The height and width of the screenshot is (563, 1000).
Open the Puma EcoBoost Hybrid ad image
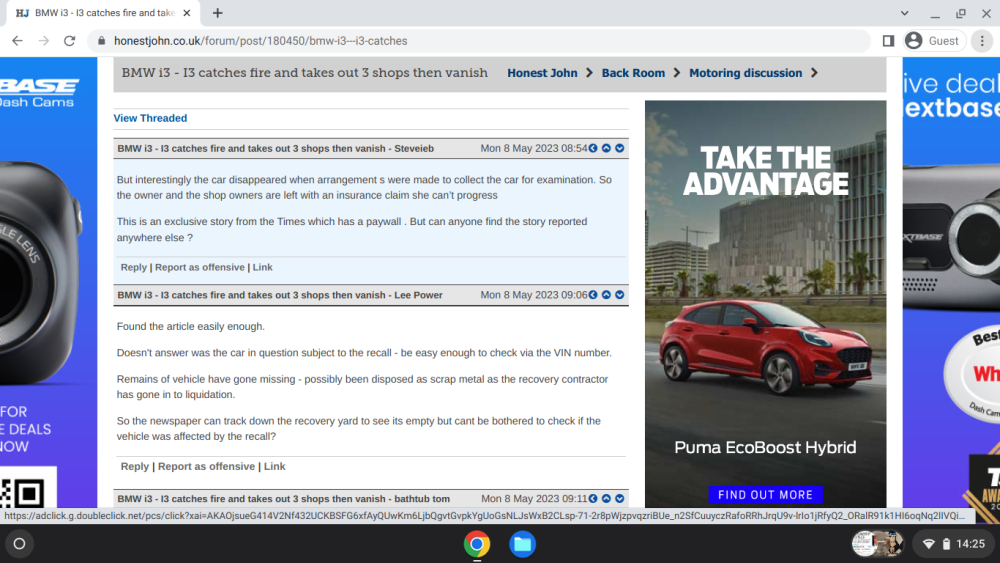pyautogui.click(x=765, y=303)
